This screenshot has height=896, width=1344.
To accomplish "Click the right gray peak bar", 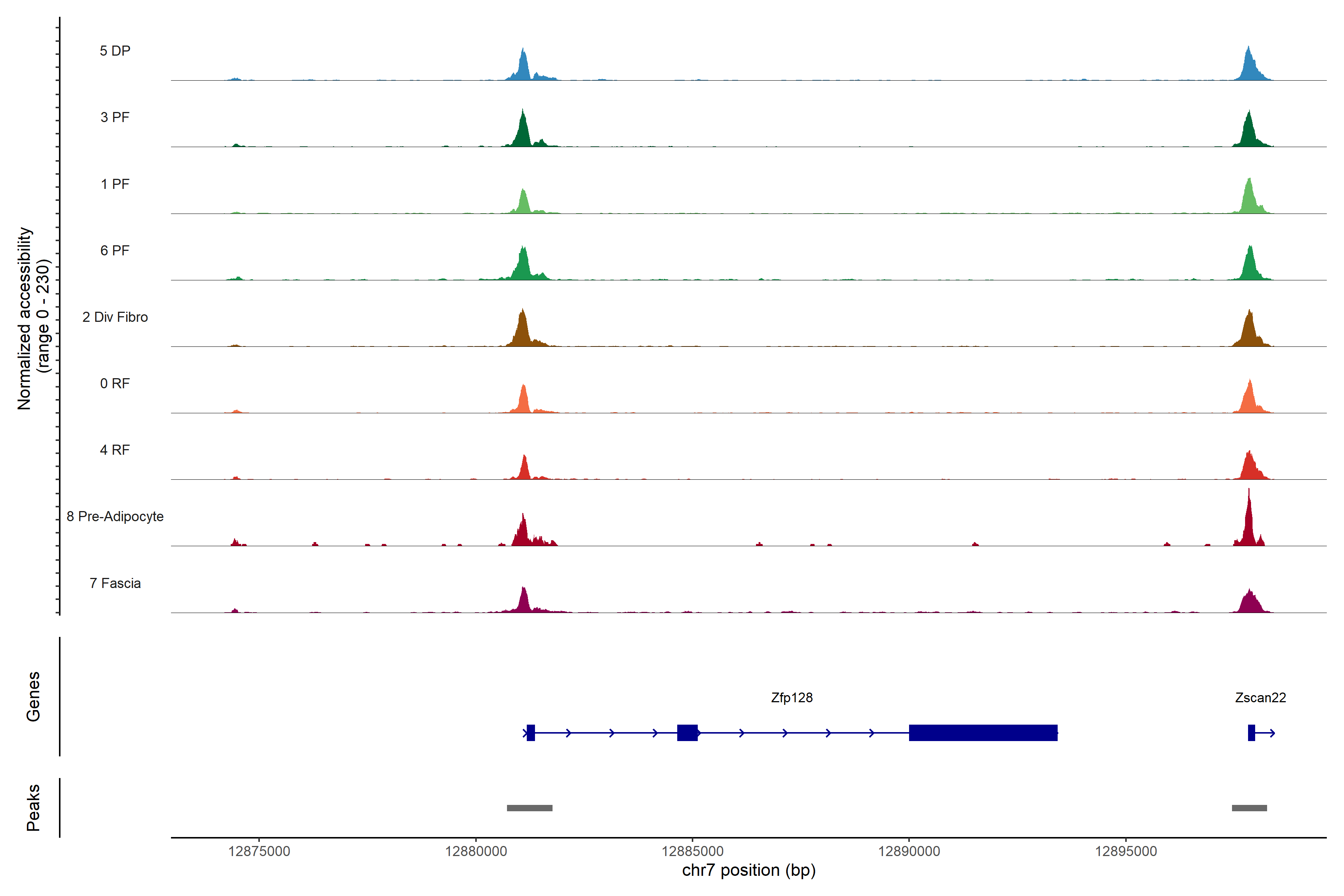I will 1249,808.
